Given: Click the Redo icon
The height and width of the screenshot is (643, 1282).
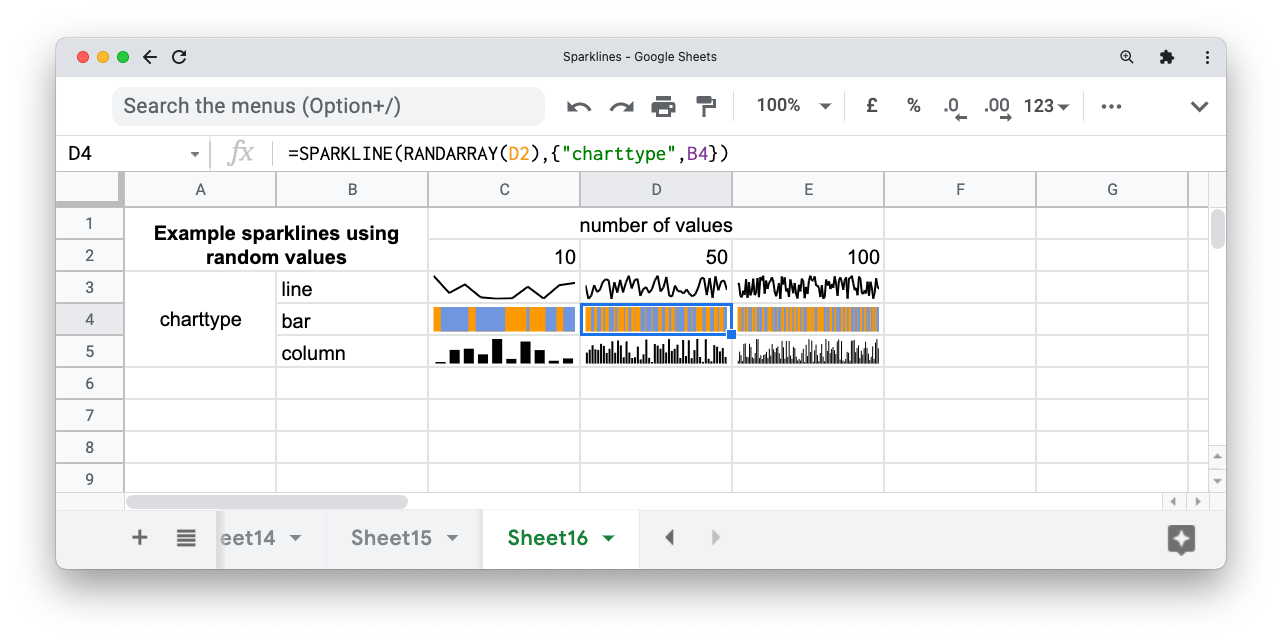Looking at the screenshot, I should [620, 105].
